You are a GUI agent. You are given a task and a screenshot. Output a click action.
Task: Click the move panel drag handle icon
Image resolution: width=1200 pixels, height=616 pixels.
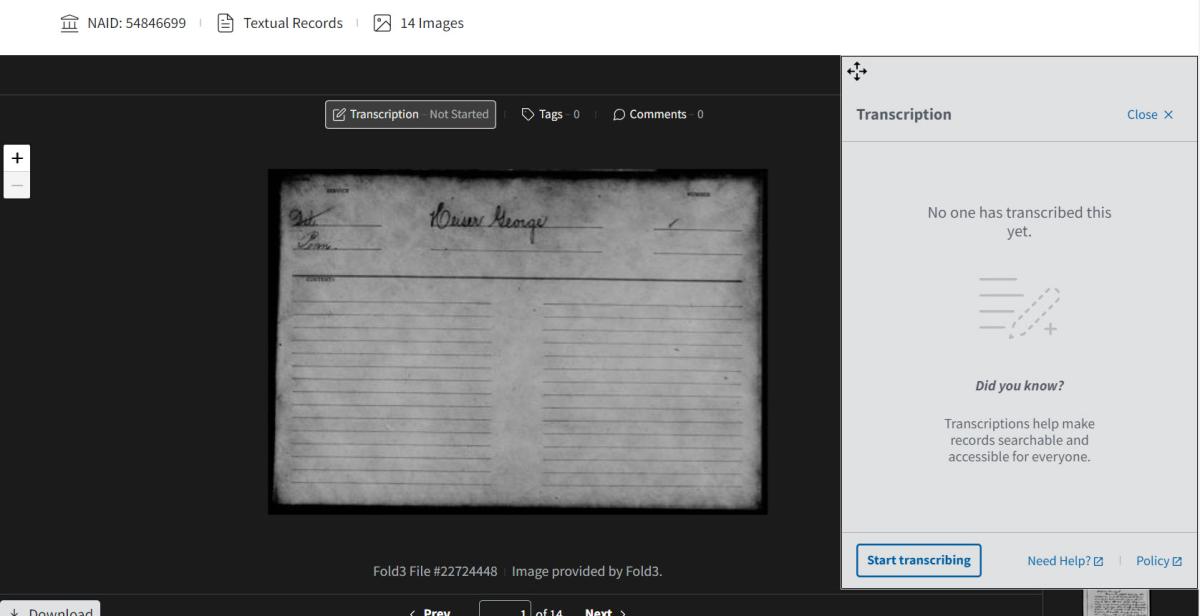click(857, 71)
